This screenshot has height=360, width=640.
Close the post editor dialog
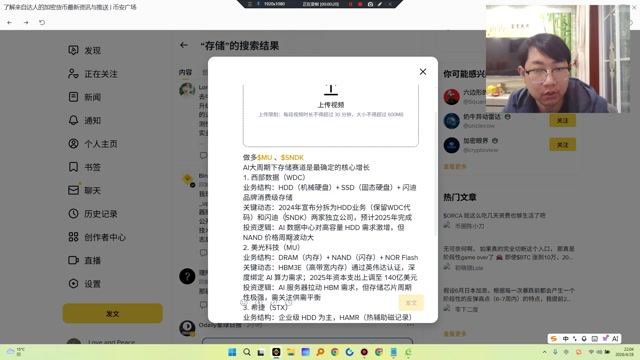tap(423, 72)
